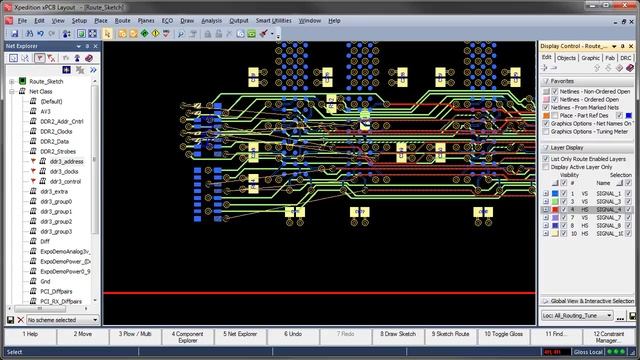Click the help book icon in Display Control
The height and width of the screenshot is (360, 640).
click(630, 68)
